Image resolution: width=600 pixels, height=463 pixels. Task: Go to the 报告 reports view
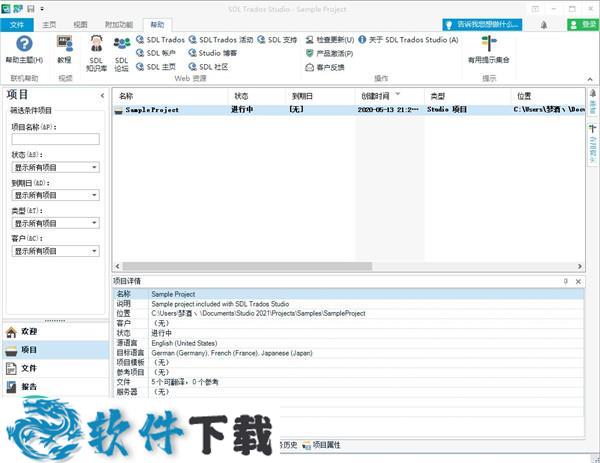pos(56,387)
